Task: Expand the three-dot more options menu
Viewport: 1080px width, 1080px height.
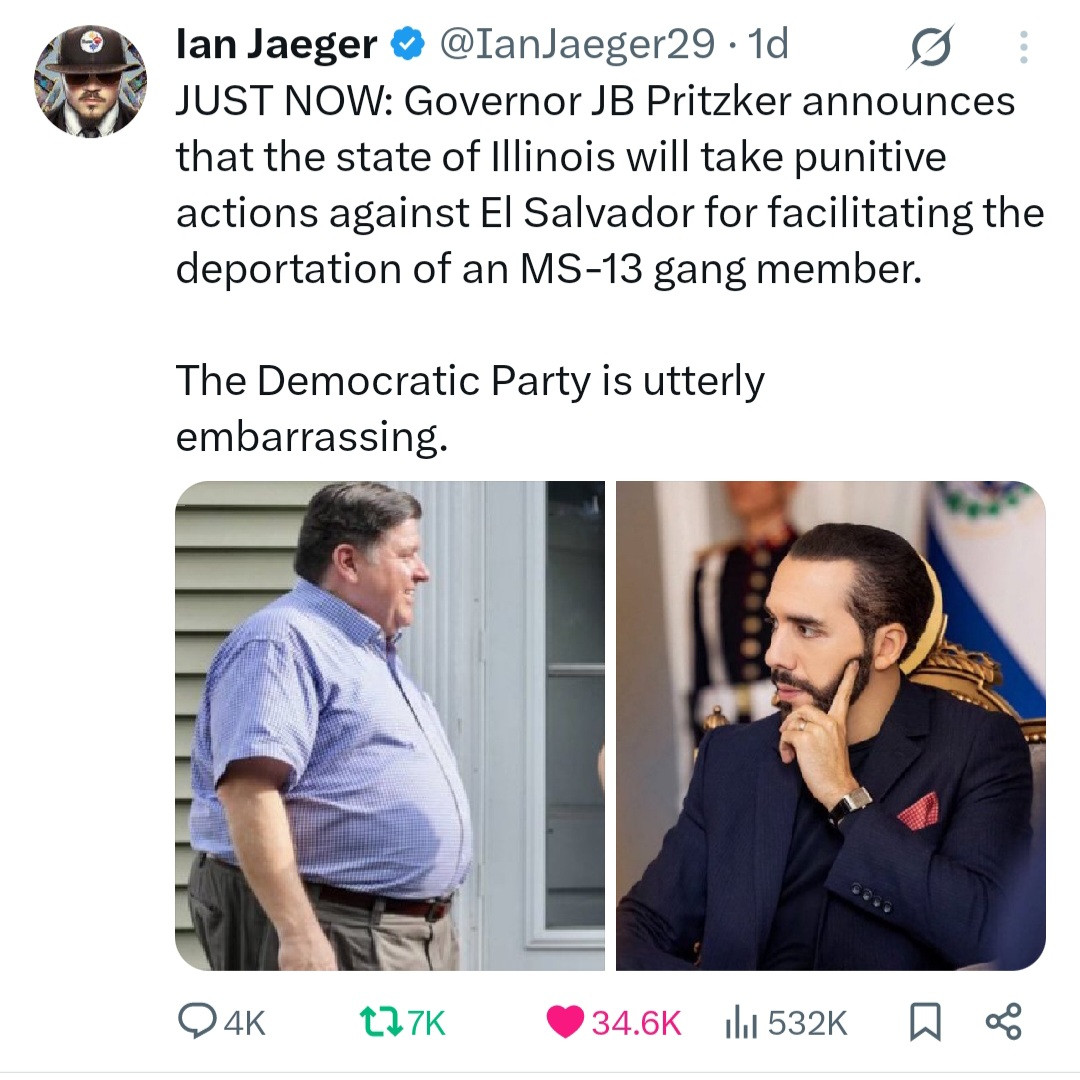Action: click(x=1024, y=47)
